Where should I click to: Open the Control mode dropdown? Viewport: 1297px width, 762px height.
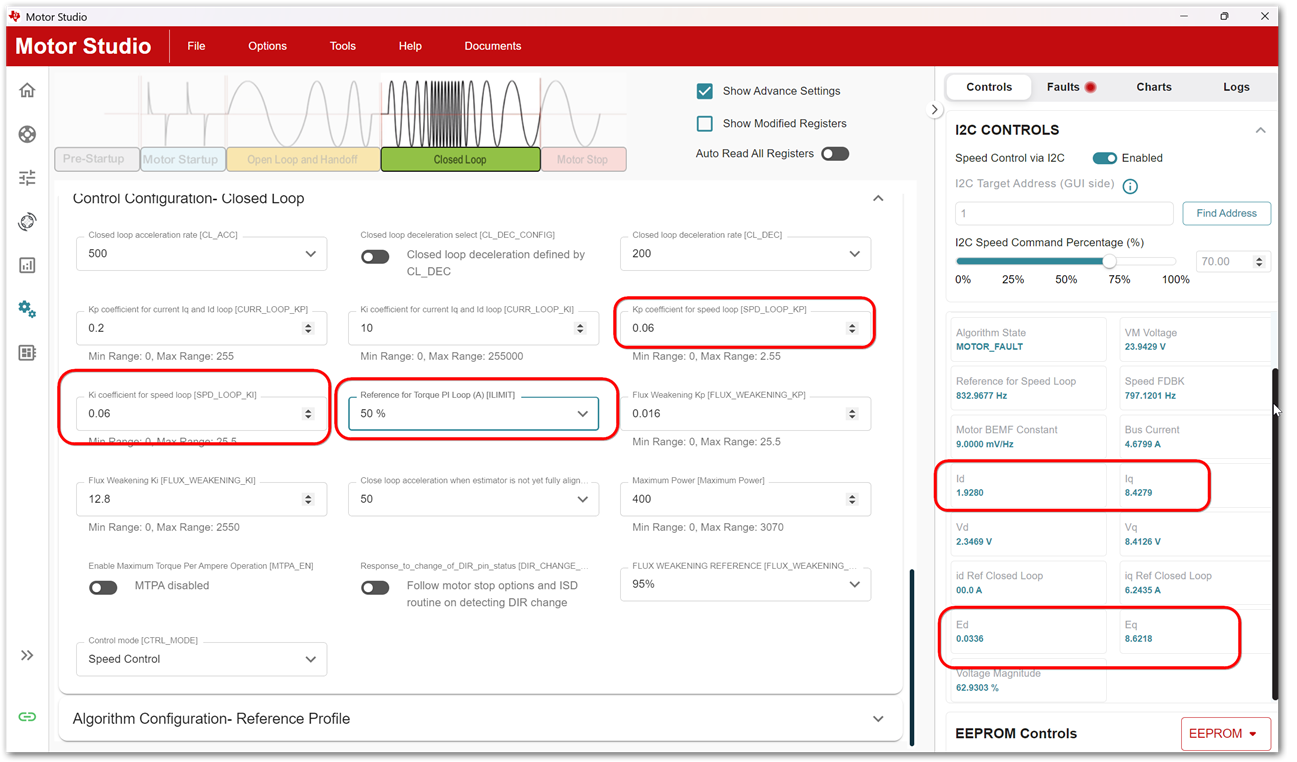201,659
